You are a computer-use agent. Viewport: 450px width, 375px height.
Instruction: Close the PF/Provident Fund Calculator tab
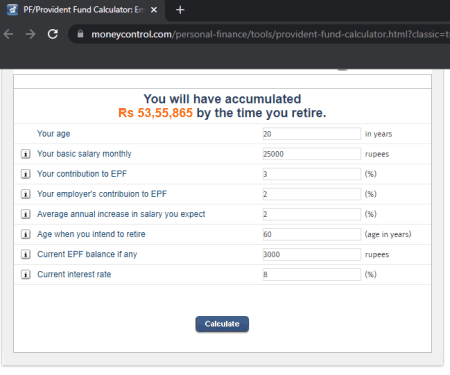click(x=154, y=10)
